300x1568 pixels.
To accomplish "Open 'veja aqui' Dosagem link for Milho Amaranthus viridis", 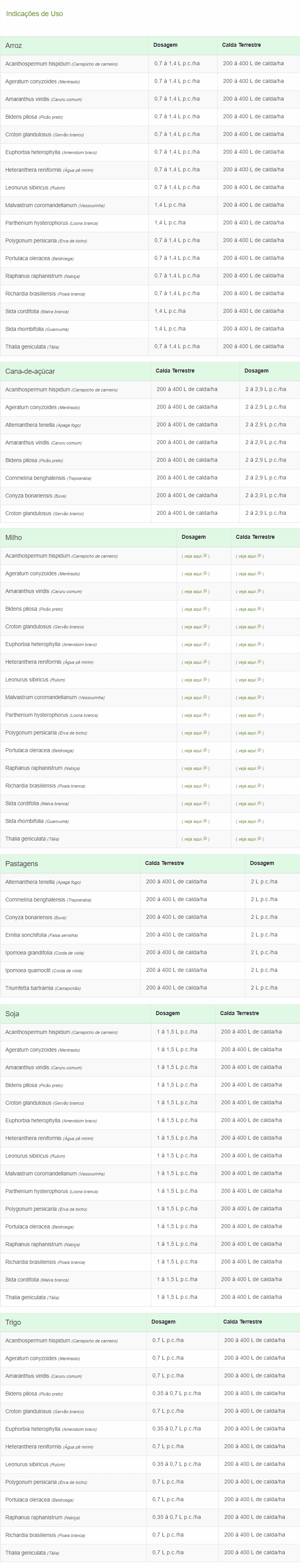I will [x=193, y=592].
